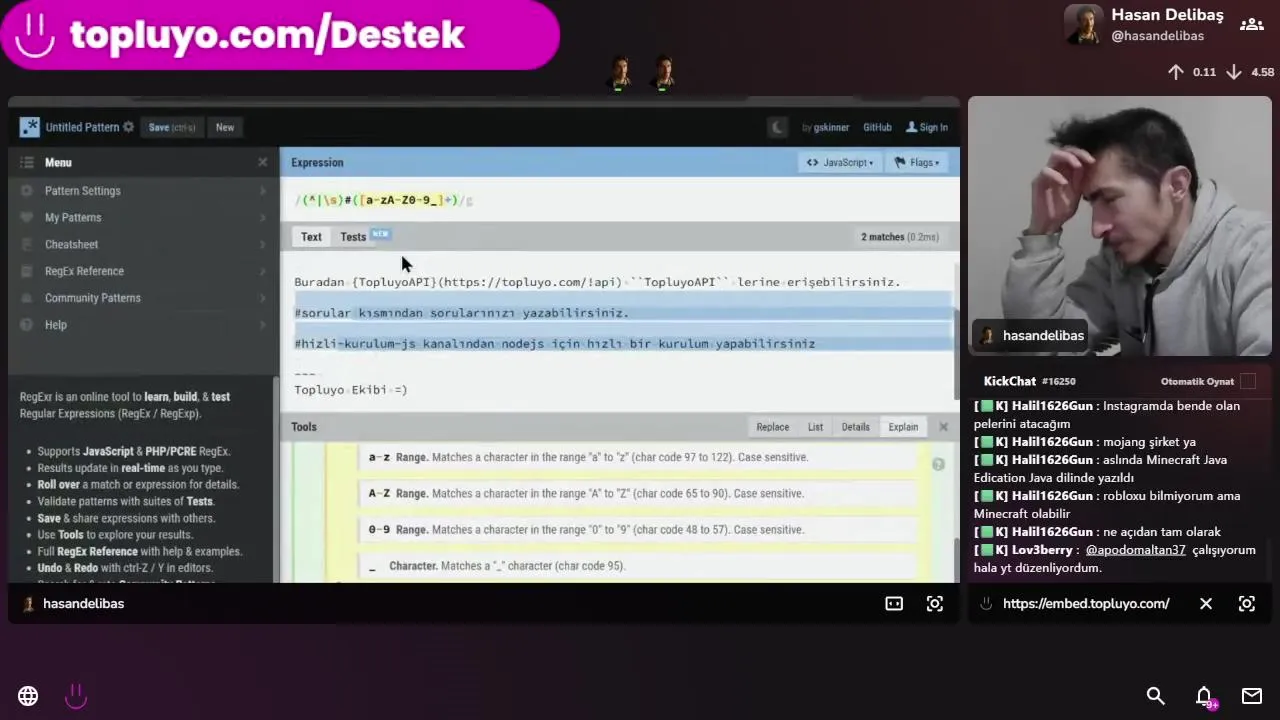The image size is (1280, 720).
Task: Click the RegEx Reference icon in sidebar
Action: point(26,271)
